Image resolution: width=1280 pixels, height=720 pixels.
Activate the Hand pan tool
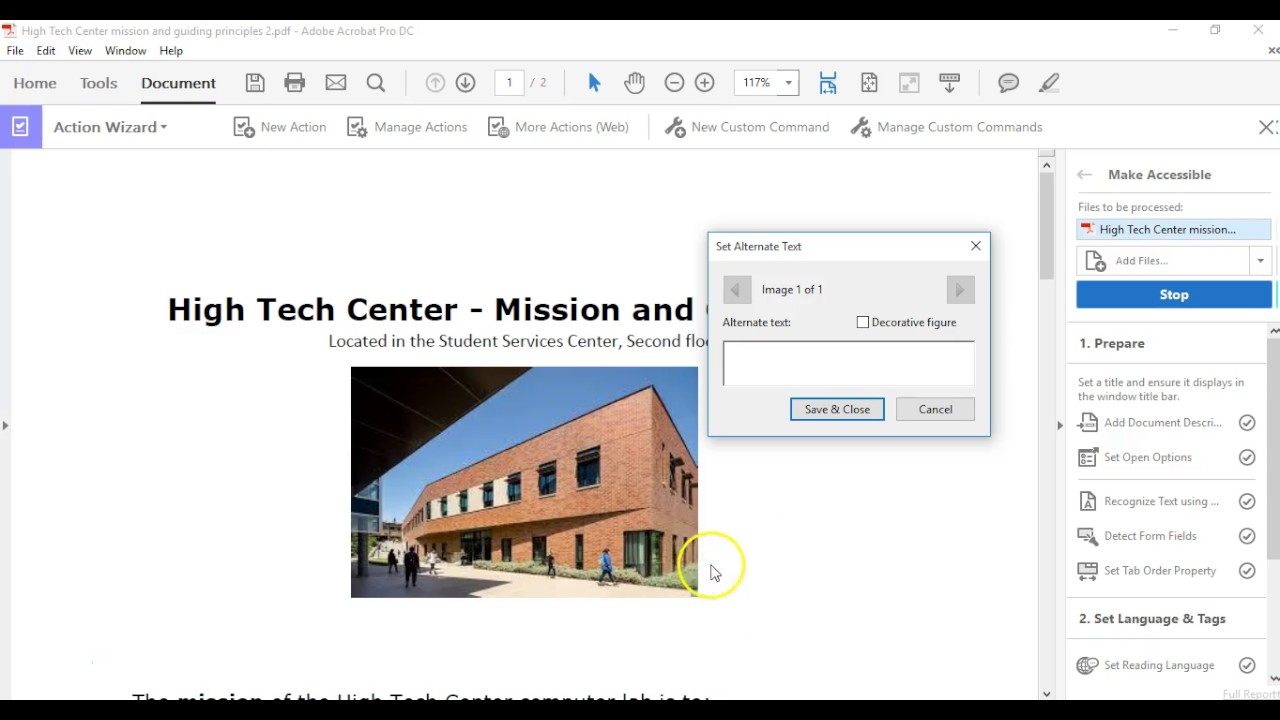[x=634, y=83]
